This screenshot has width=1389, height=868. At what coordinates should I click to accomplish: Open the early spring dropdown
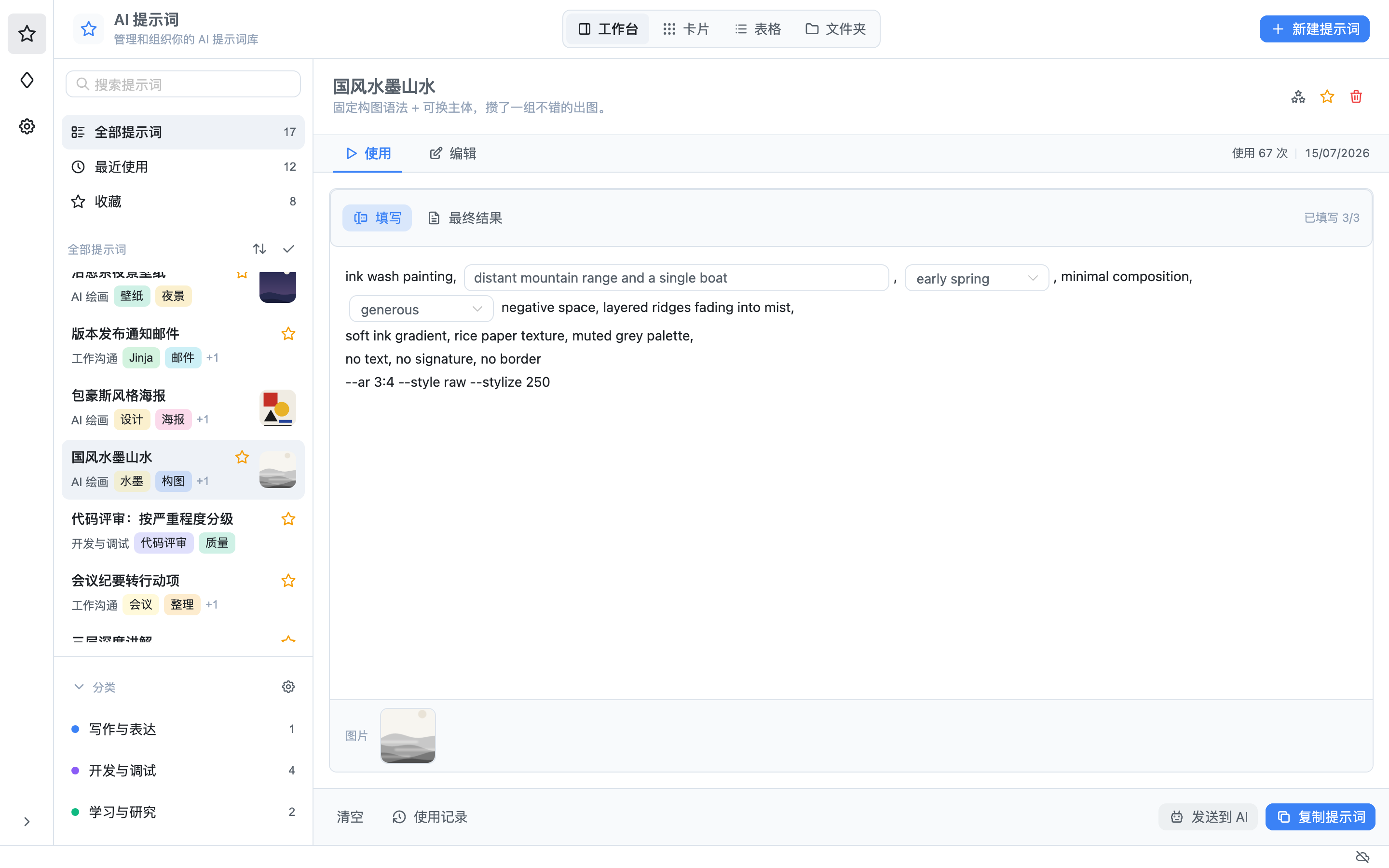tap(977, 278)
